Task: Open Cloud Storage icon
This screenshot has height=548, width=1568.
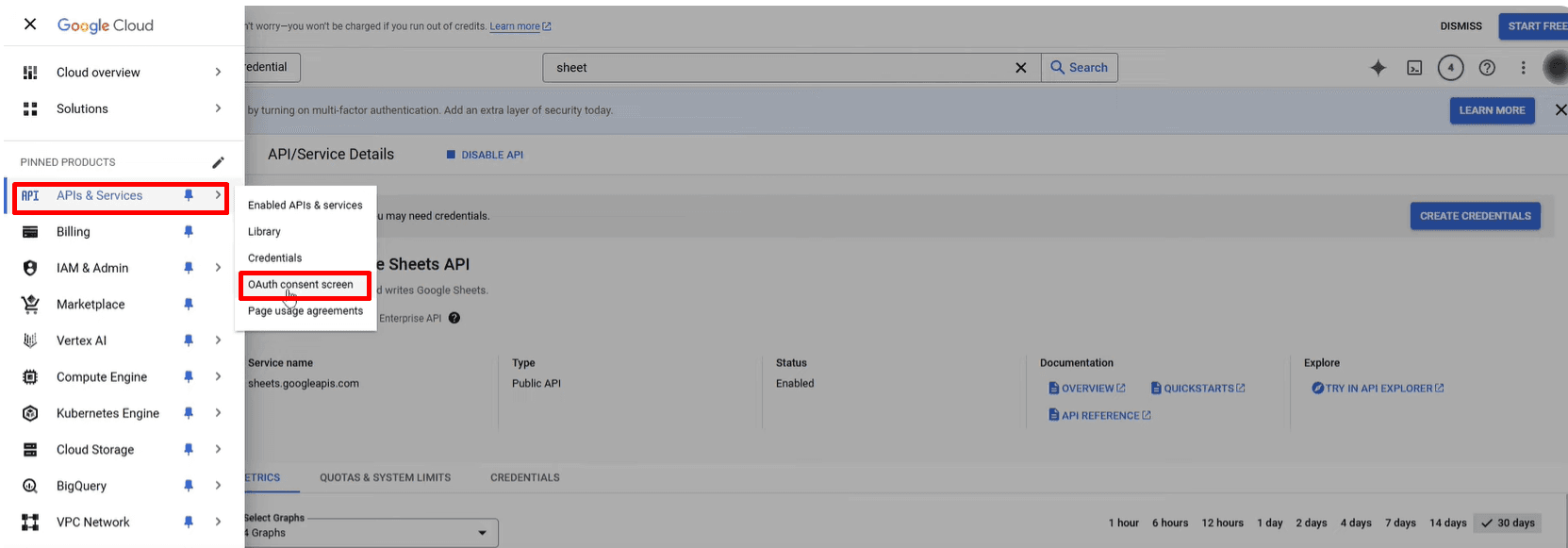Action: coord(30,450)
